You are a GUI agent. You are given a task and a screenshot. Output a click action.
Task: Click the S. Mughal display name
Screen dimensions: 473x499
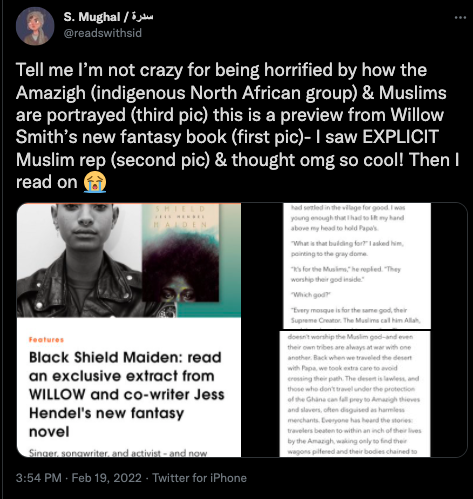(92, 17)
